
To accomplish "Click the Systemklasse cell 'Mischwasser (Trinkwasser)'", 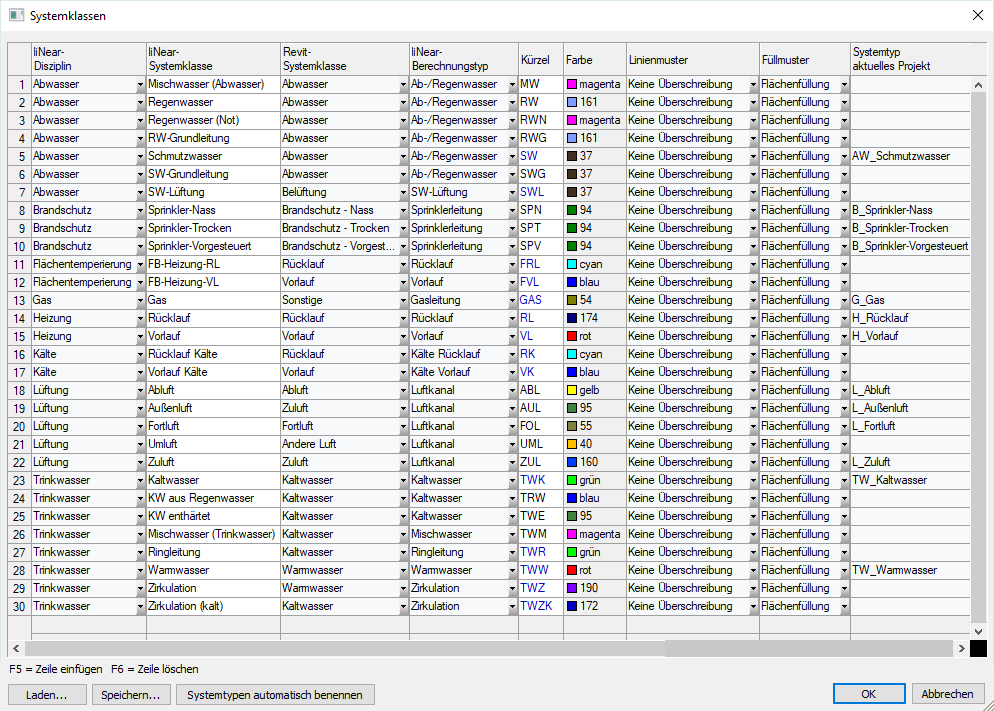I will (x=213, y=534).
